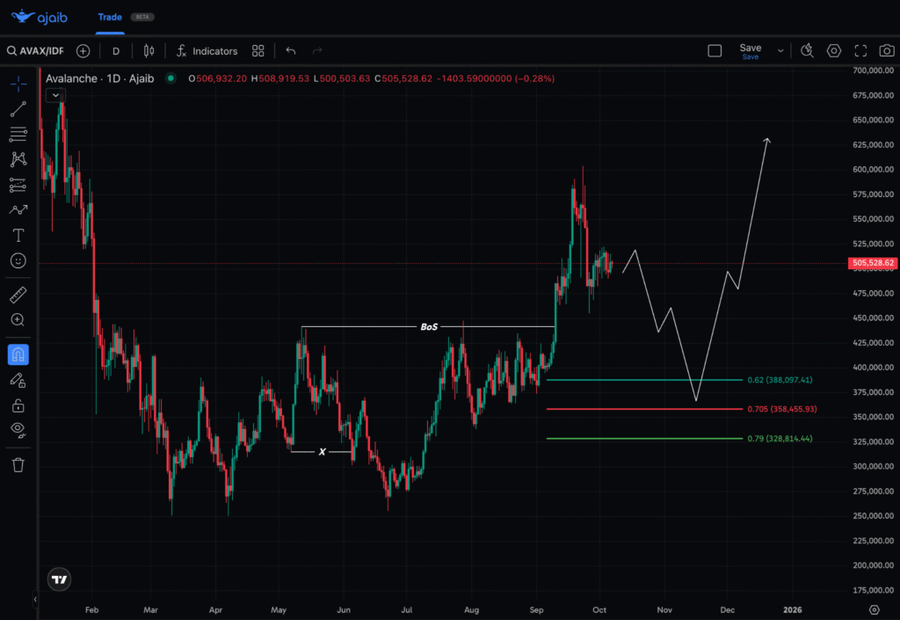Collapse legend under Avalanche title
The width and height of the screenshot is (900, 620).
(56, 95)
